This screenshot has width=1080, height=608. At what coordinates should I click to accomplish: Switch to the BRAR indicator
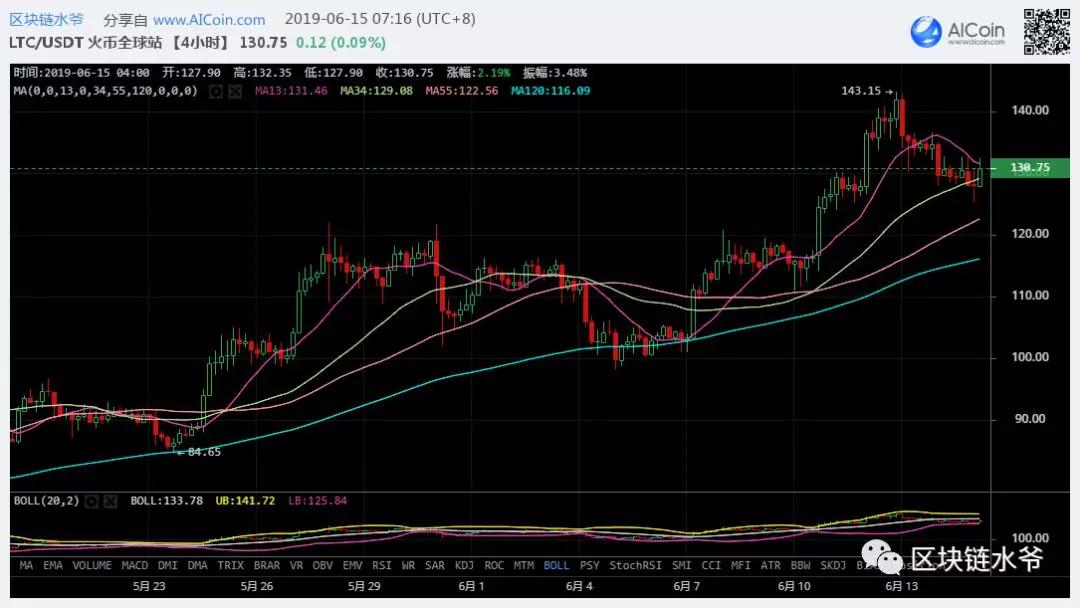click(267, 565)
